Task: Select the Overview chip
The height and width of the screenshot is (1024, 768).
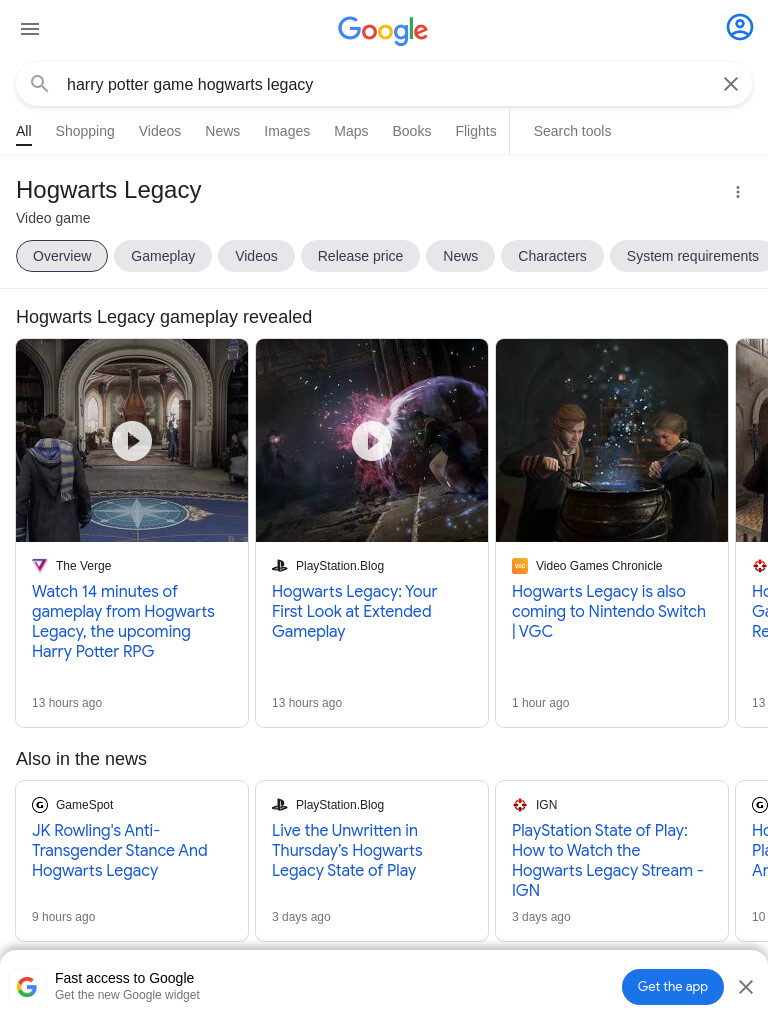Action: [x=62, y=256]
